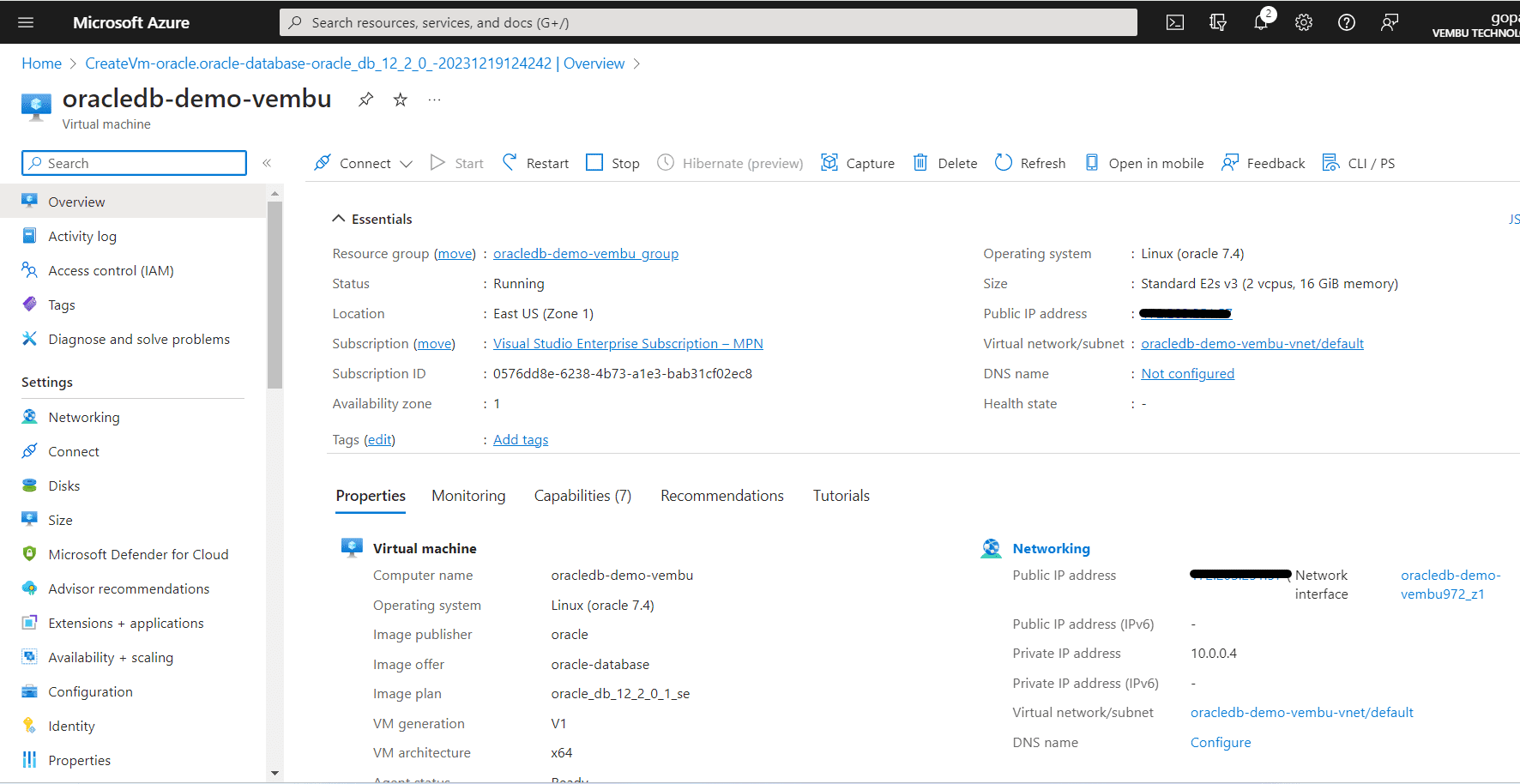The width and height of the screenshot is (1520, 784).
Task: Click Add tags link
Action: tap(521, 440)
